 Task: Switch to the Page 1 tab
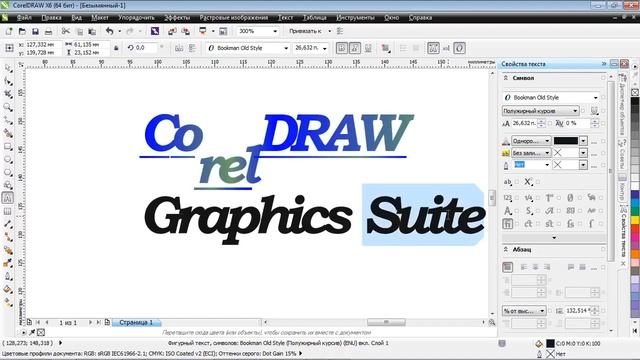136,322
